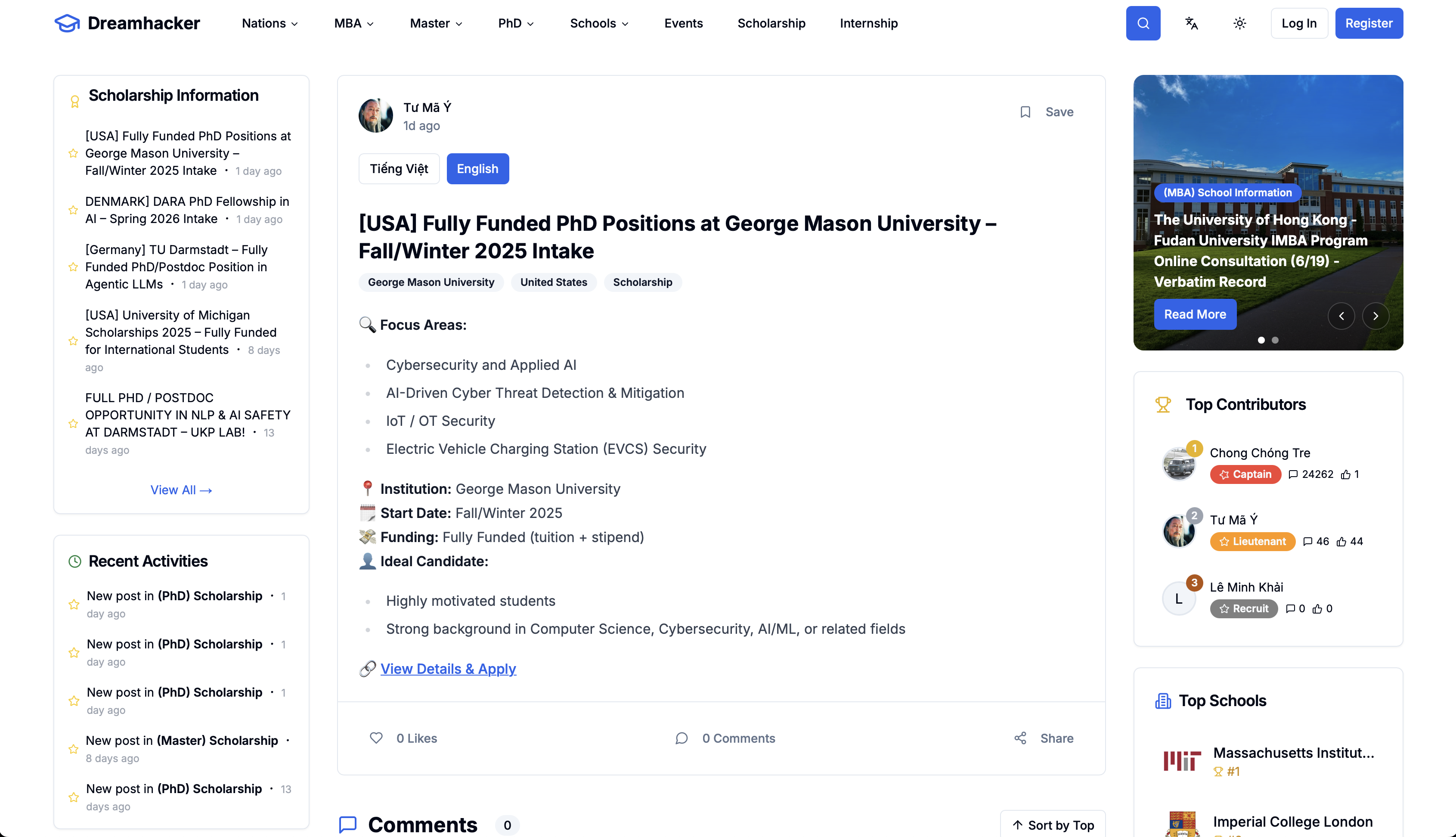Click star beside University of Michigan post

coord(73,341)
